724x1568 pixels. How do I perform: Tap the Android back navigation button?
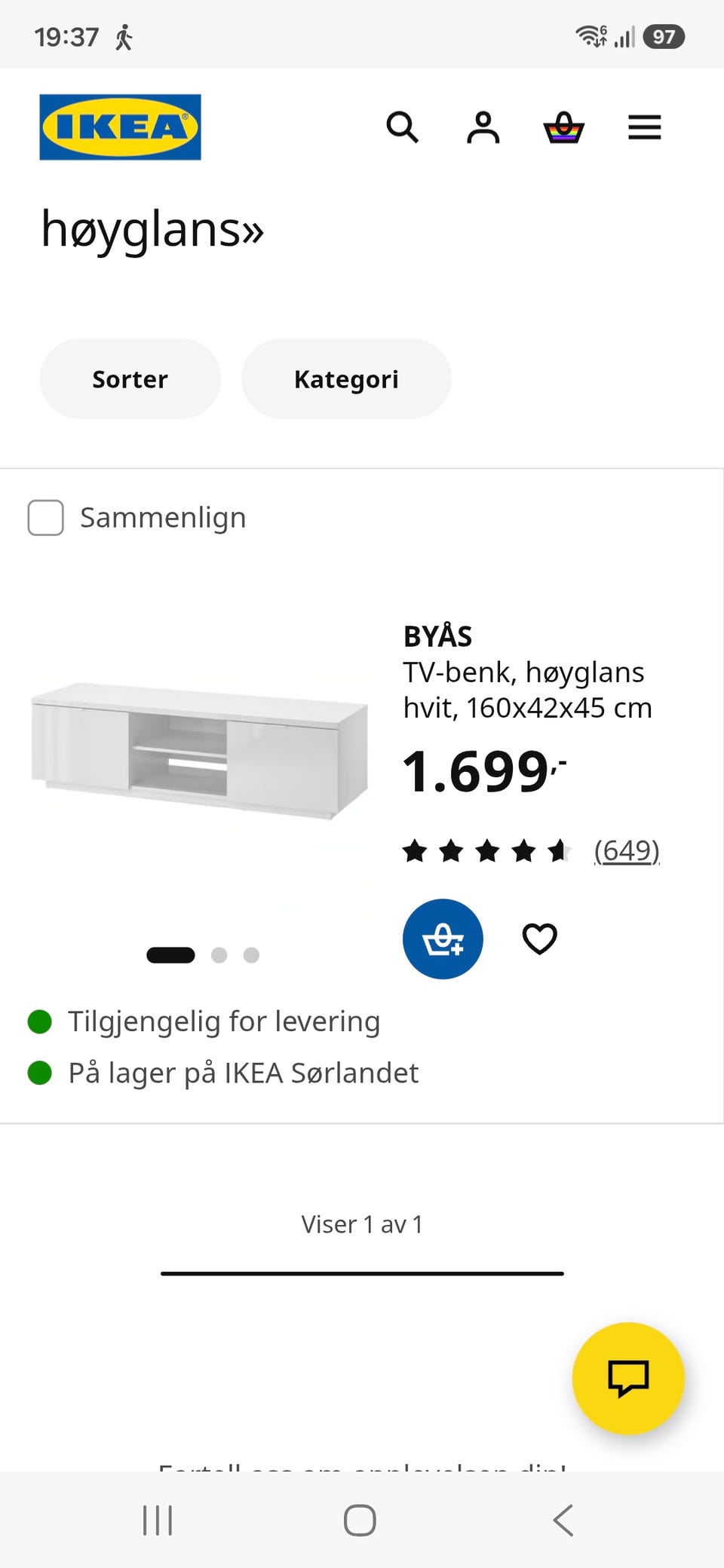pos(563,1520)
